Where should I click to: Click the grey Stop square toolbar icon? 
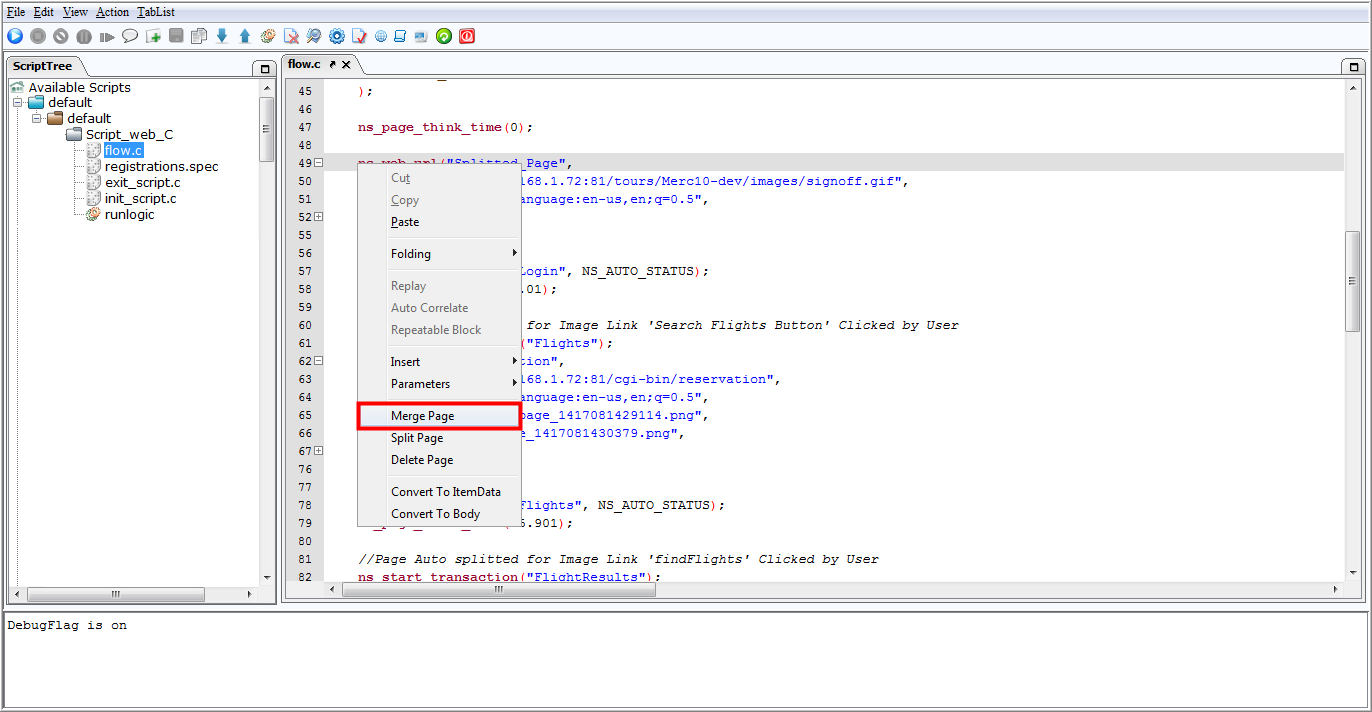tap(38, 36)
